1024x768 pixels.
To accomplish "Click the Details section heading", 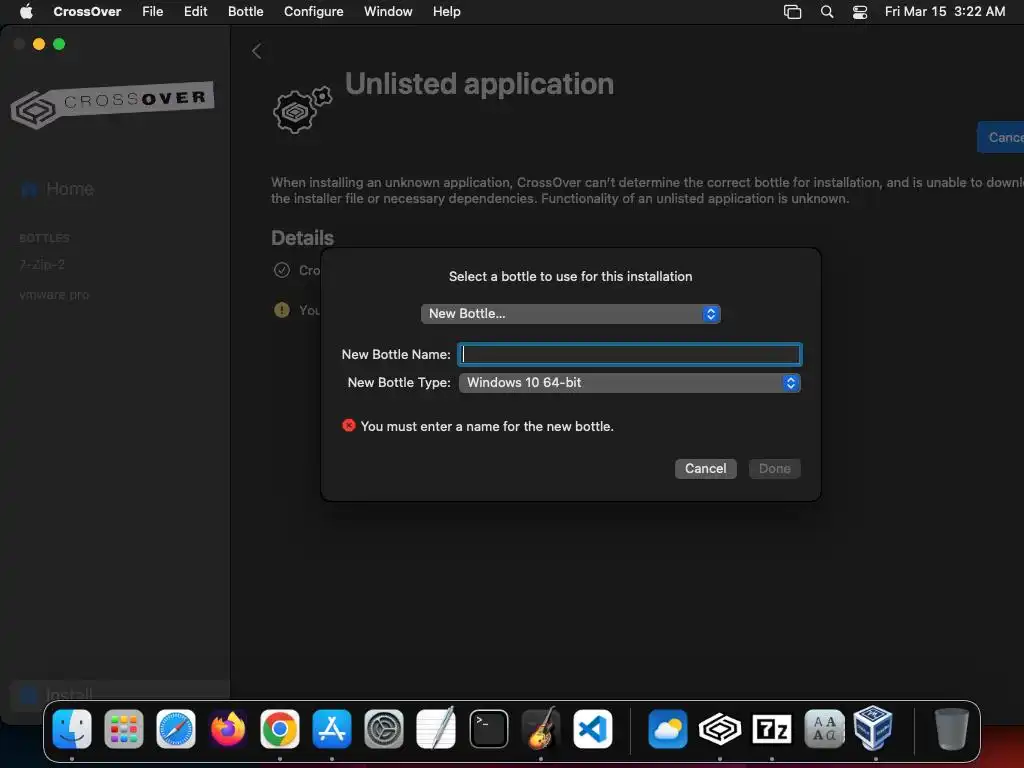I will pyautogui.click(x=302, y=238).
